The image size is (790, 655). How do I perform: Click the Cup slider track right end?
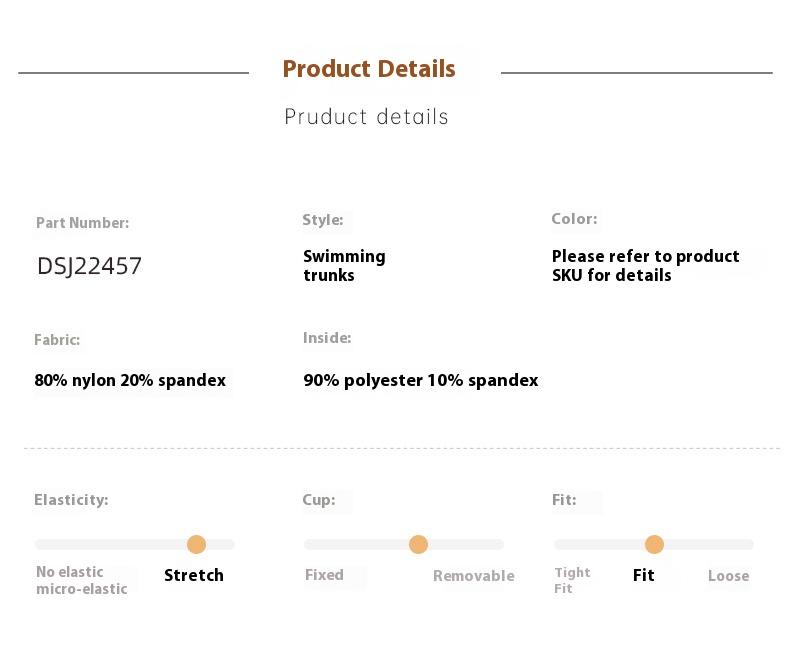coord(498,544)
